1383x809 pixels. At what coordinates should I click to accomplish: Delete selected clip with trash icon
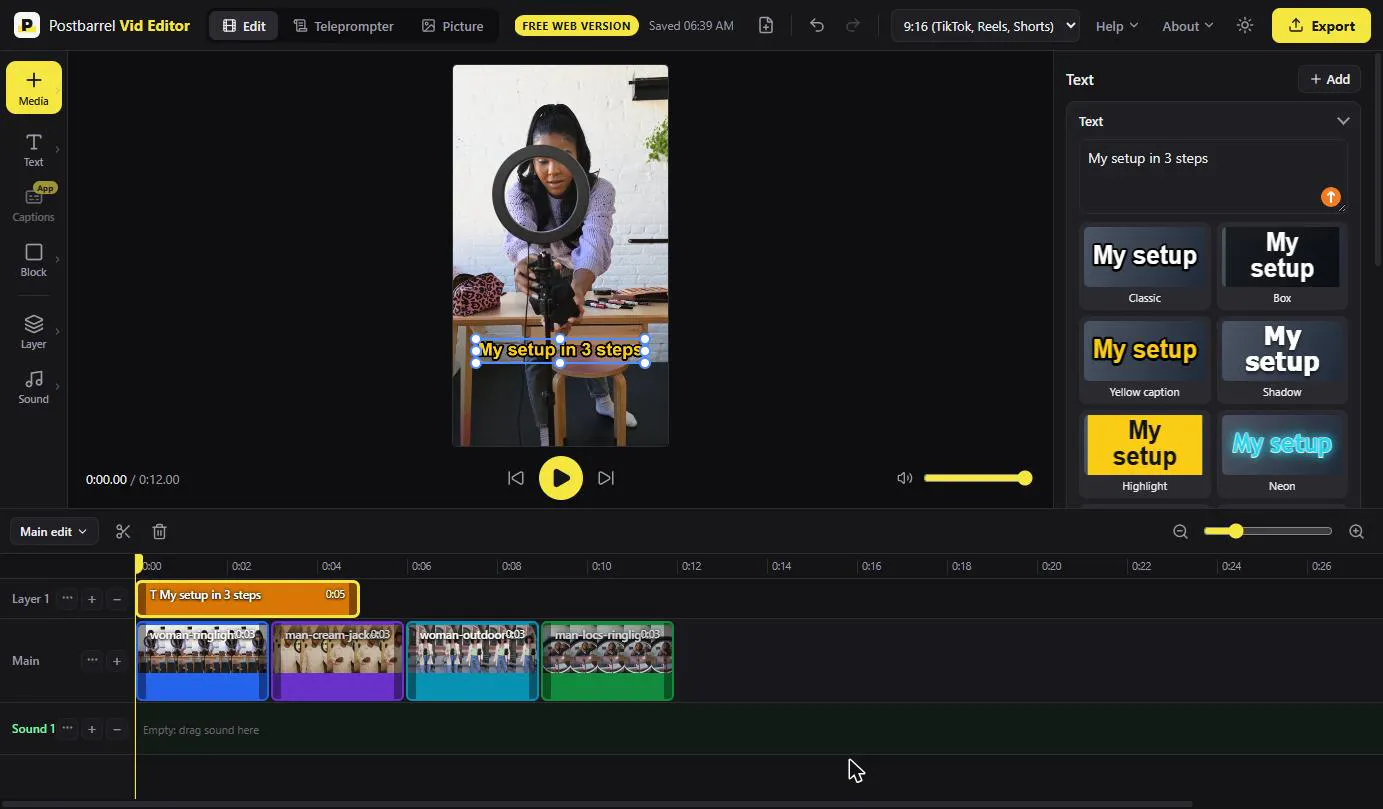[x=159, y=531]
